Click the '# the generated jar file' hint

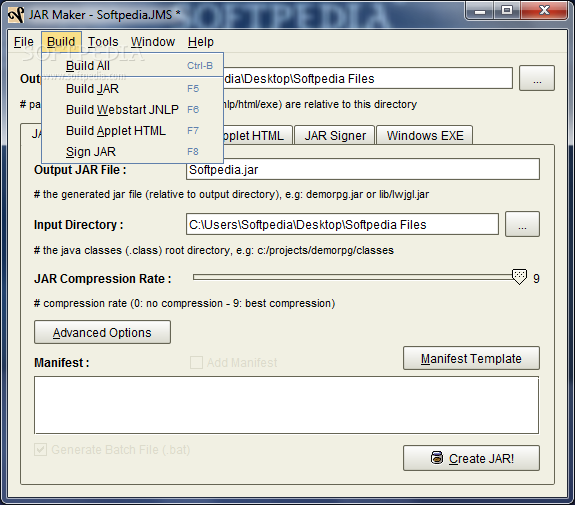(231, 194)
